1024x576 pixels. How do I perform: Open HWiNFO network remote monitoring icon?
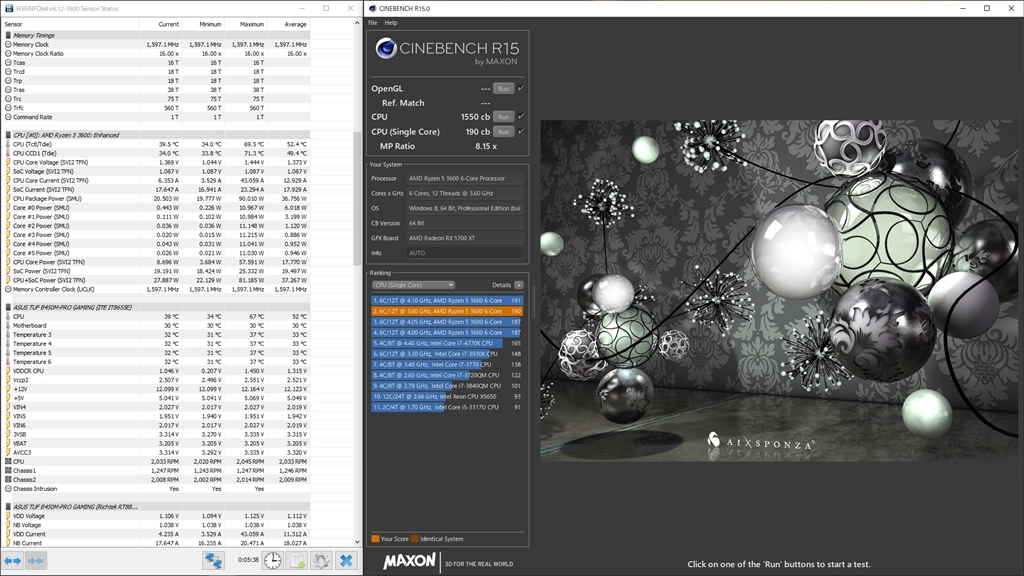coord(213,561)
